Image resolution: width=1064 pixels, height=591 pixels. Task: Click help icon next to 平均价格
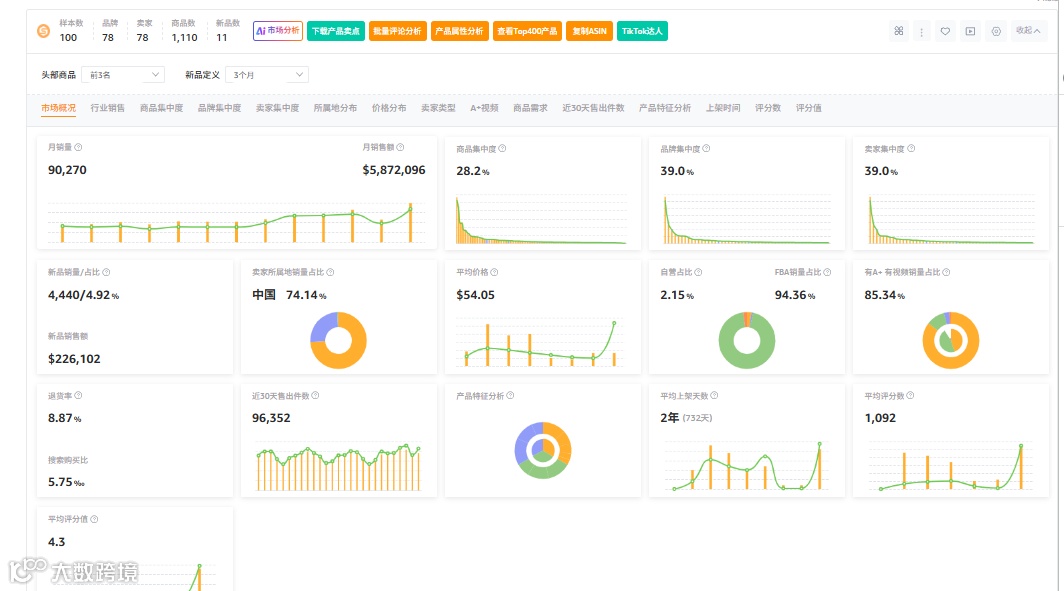click(494, 272)
